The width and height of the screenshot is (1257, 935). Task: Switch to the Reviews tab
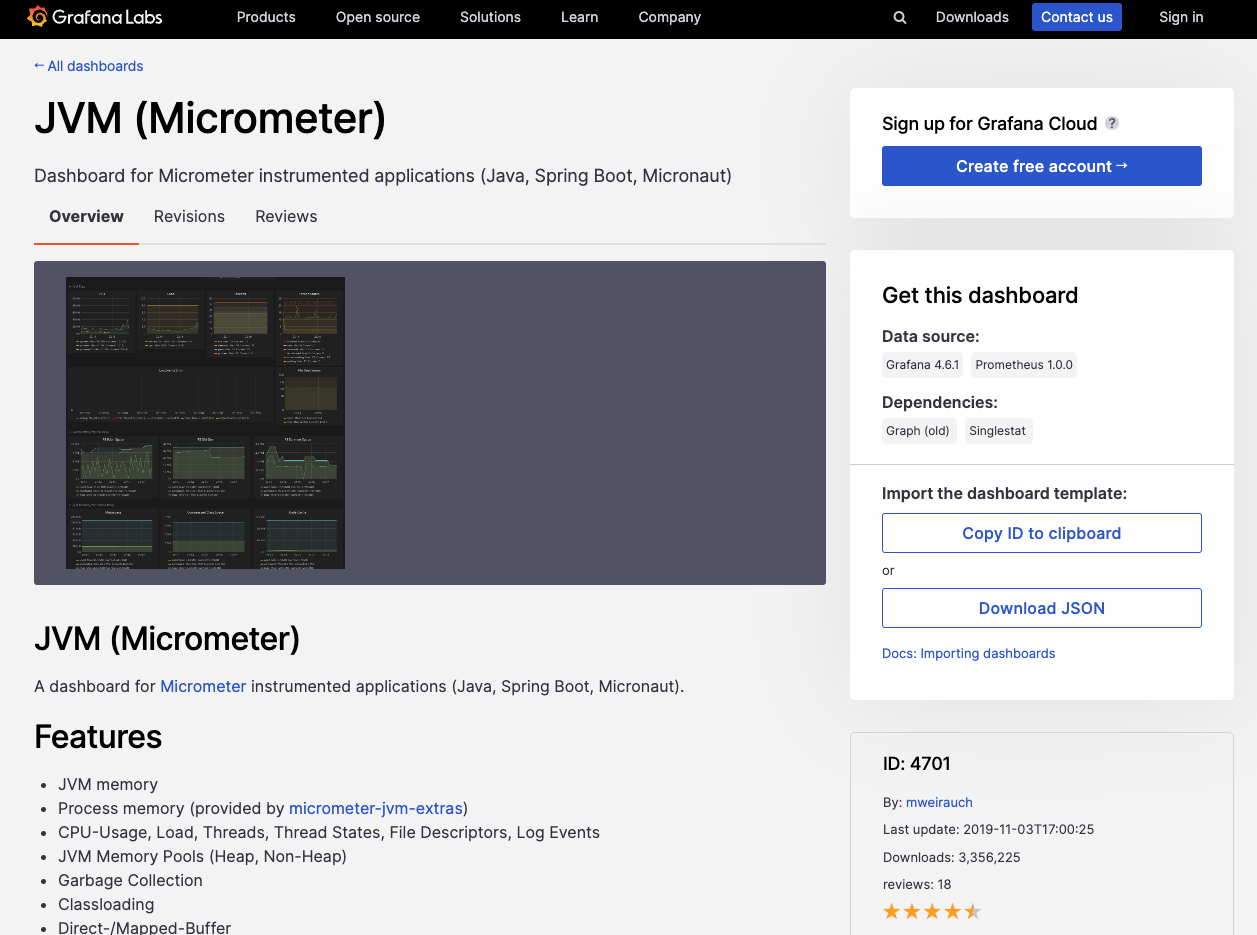pos(286,216)
